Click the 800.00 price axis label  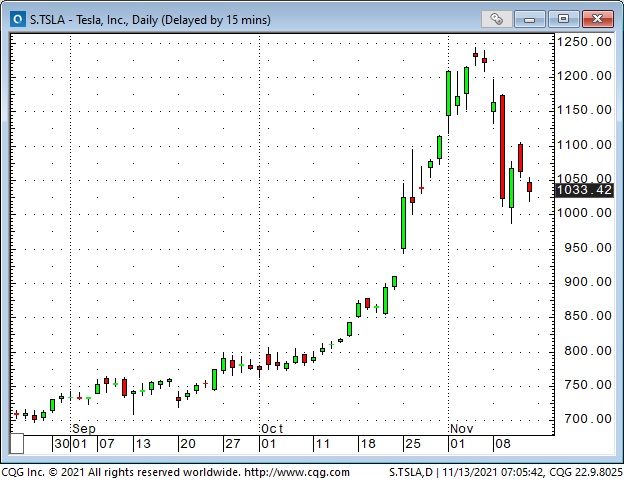(588, 351)
